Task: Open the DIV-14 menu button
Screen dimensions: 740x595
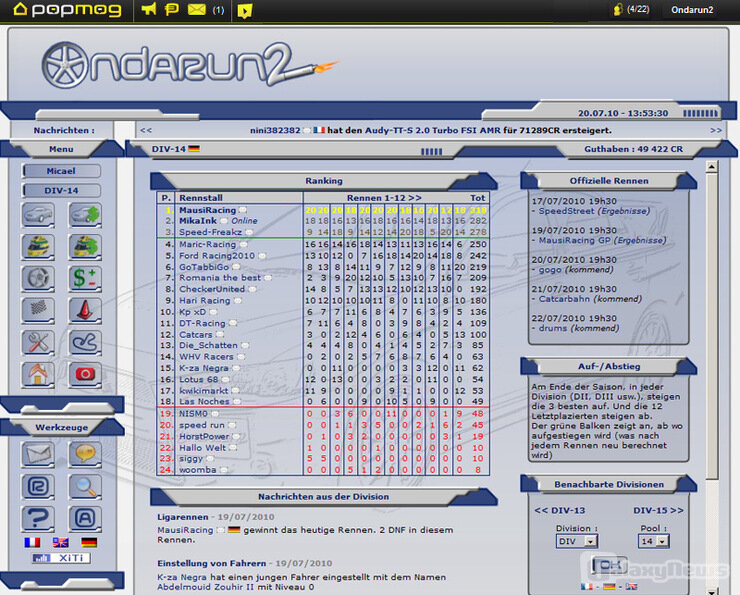Action: pyautogui.click(x=61, y=191)
